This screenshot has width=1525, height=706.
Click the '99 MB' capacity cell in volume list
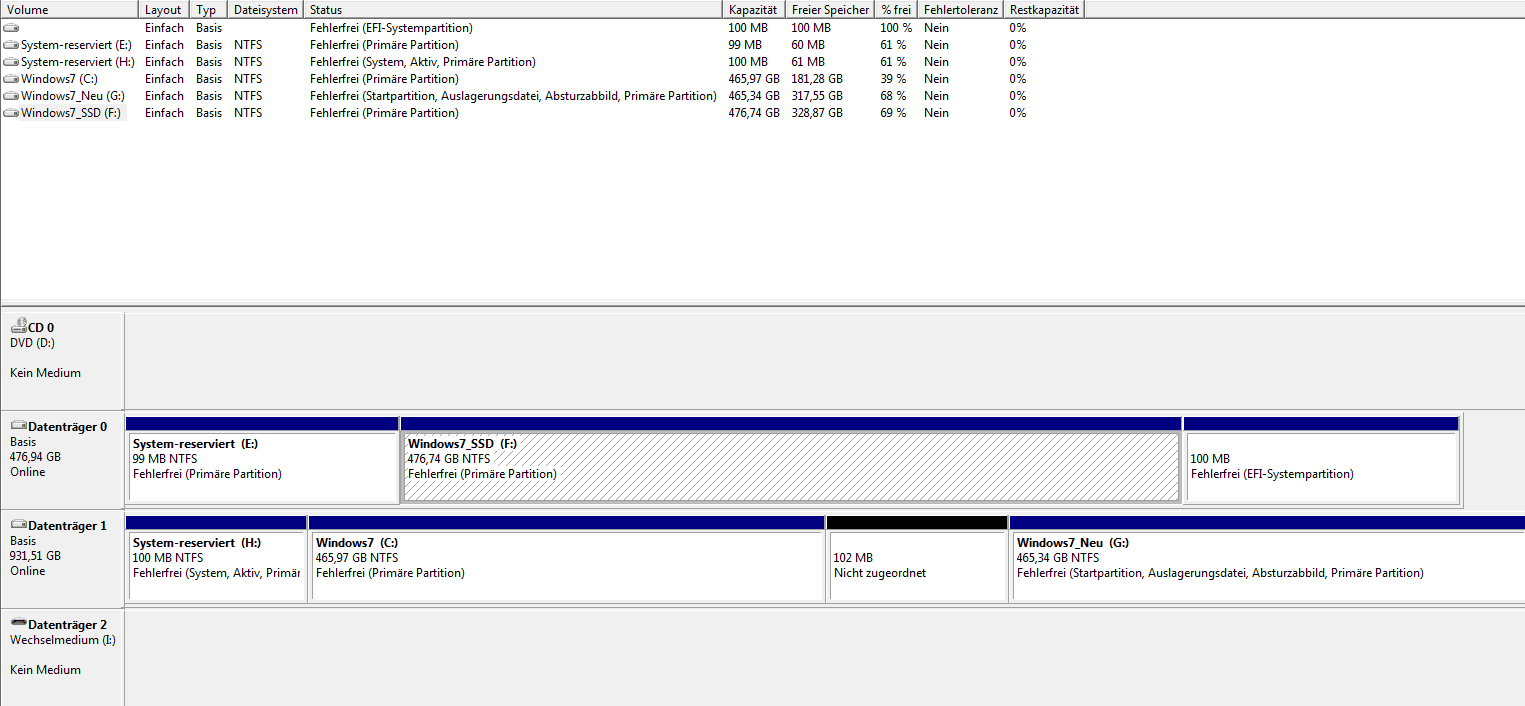(x=745, y=45)
